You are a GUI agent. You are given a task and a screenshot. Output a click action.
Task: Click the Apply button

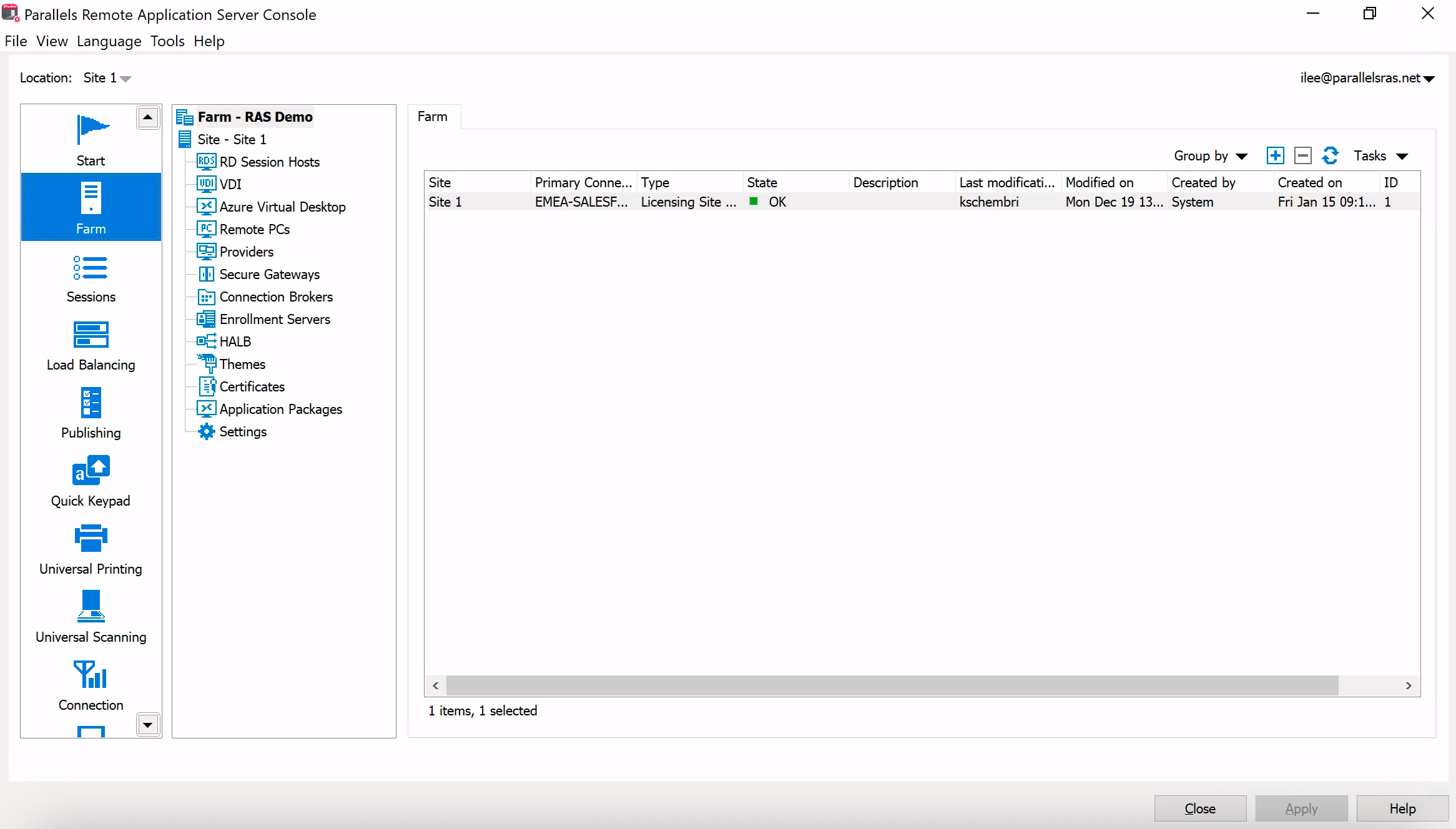(1301, 808)
